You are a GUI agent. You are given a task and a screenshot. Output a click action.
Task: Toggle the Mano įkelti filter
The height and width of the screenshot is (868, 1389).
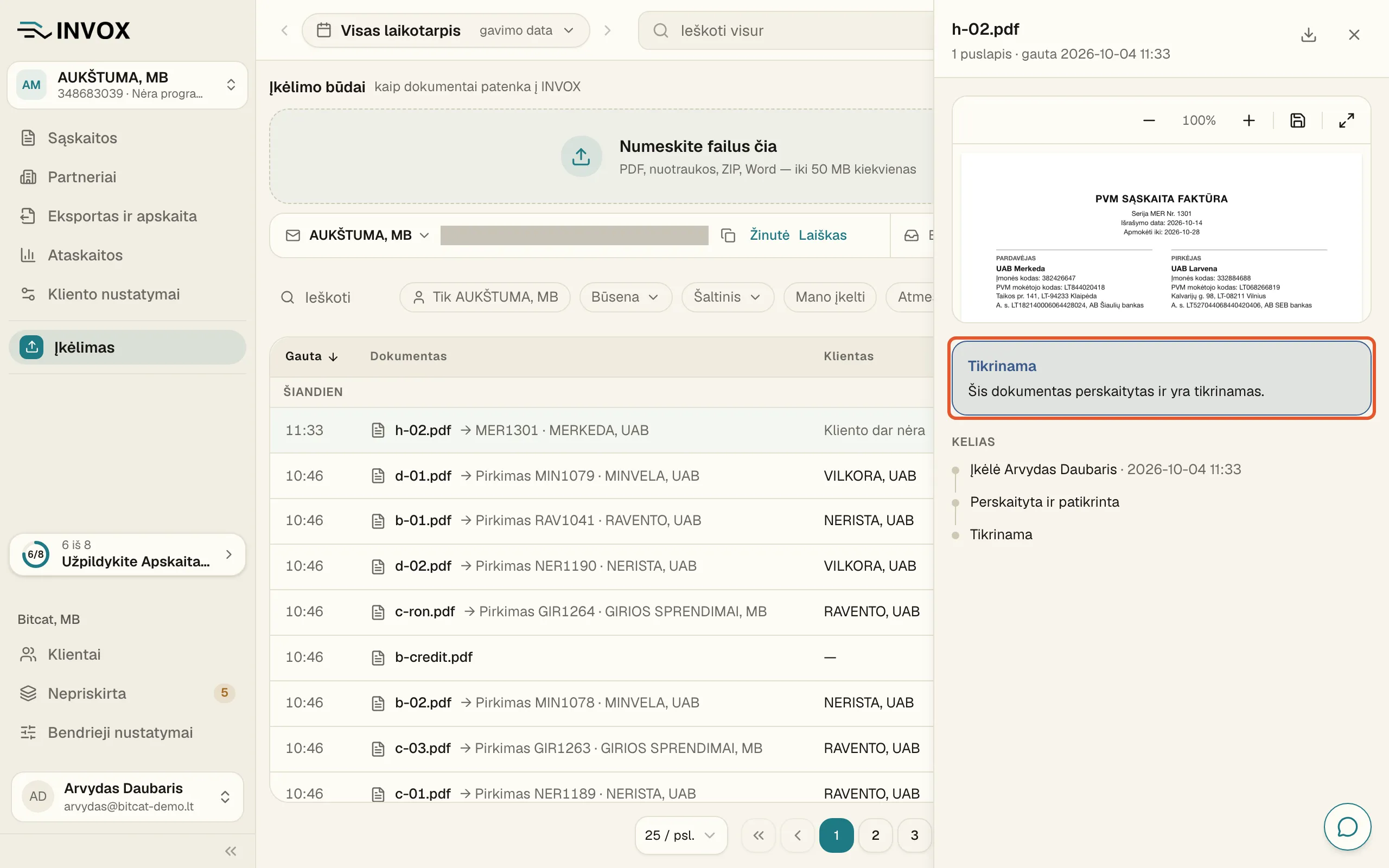pyautogui.click(x=830, y=297)
